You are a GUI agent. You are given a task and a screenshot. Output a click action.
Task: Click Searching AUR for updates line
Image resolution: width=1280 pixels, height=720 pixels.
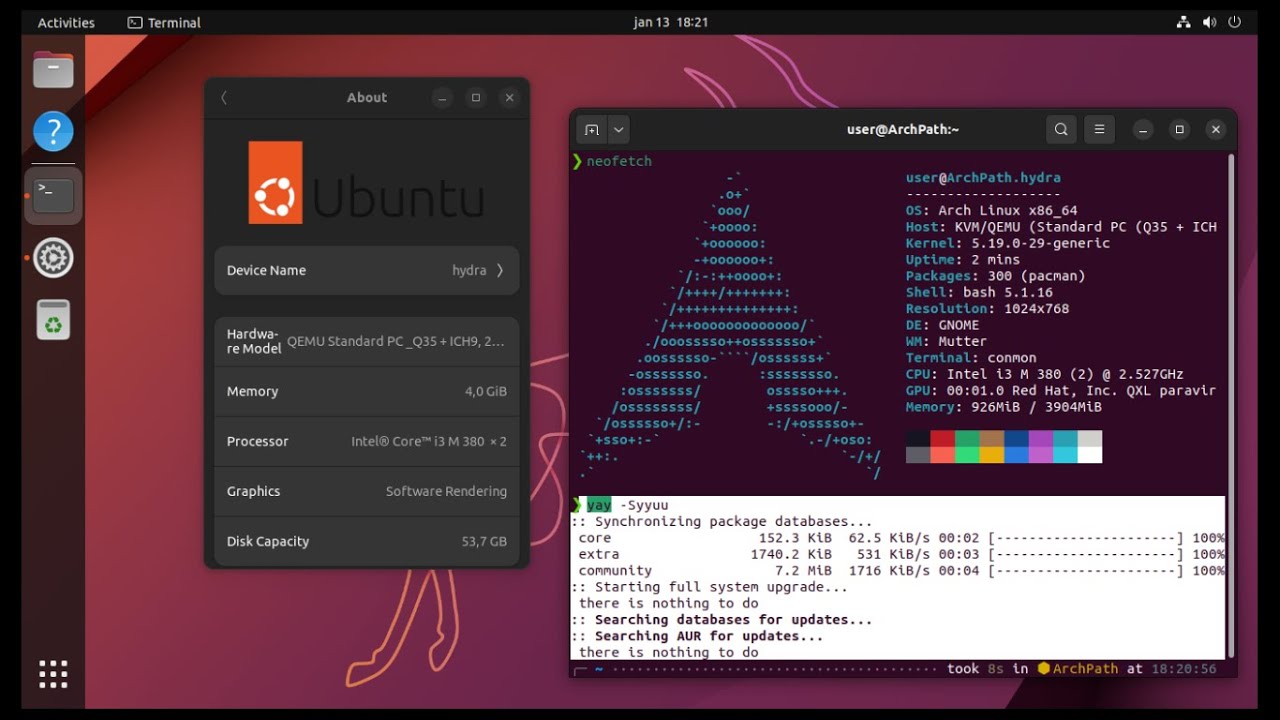pyautogui.click(x=697, y=636)
